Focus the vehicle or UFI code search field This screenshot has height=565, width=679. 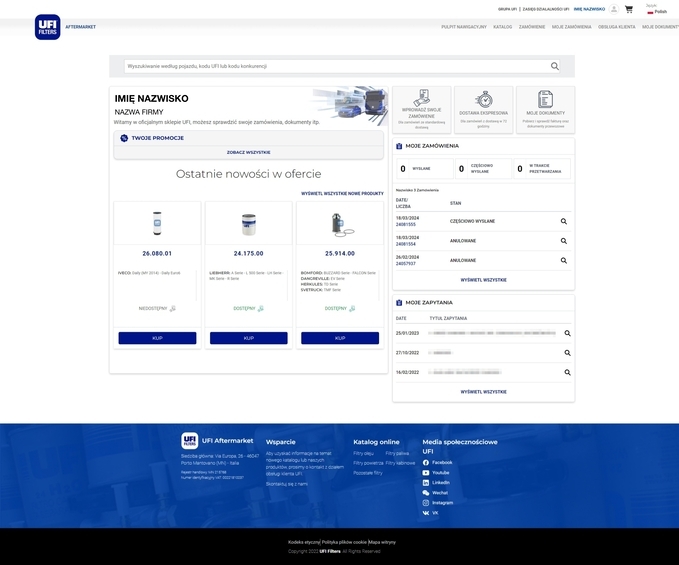coord(335,66)
